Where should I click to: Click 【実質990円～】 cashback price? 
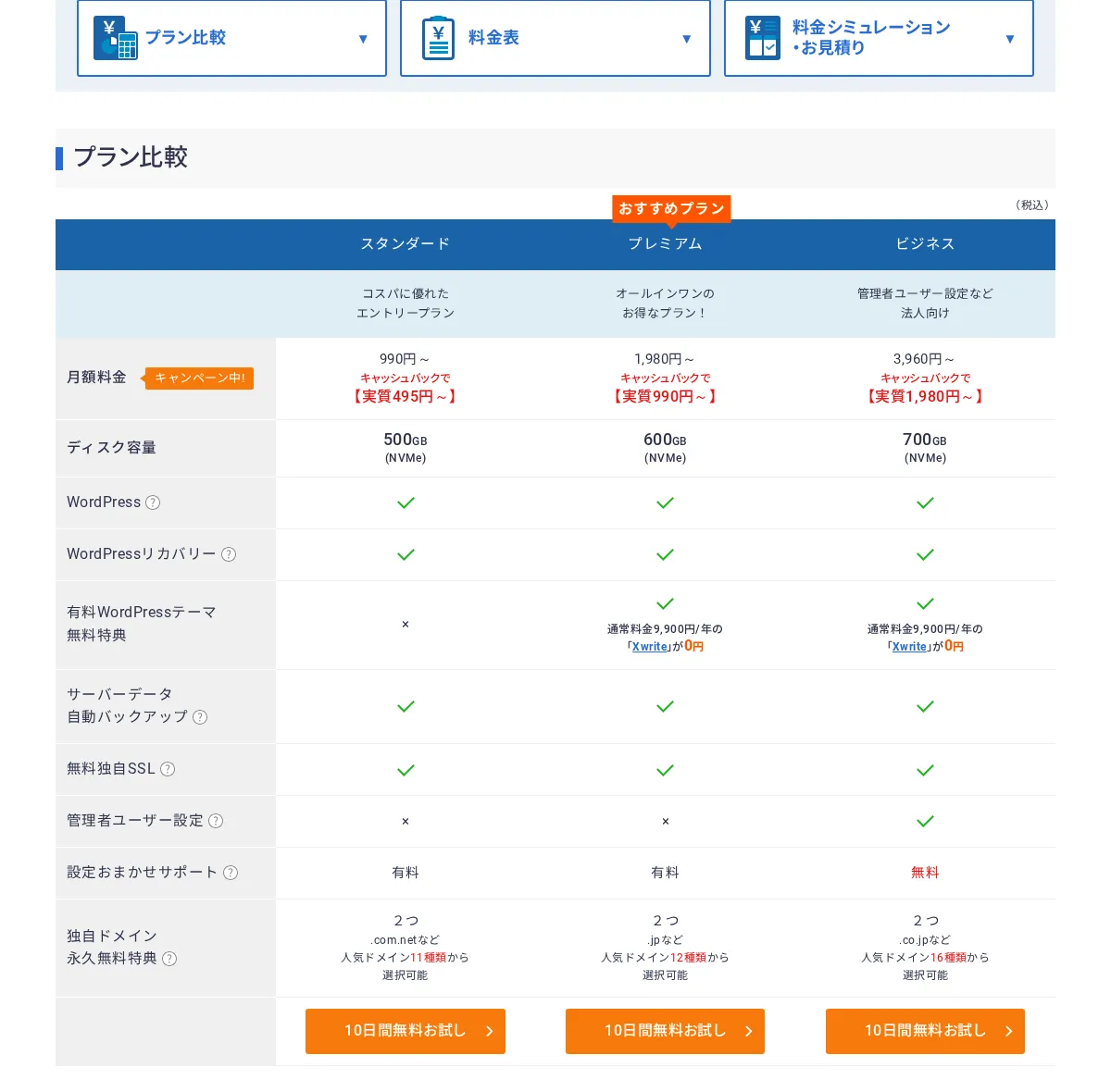pyautogui.click(x=665, y=396)
